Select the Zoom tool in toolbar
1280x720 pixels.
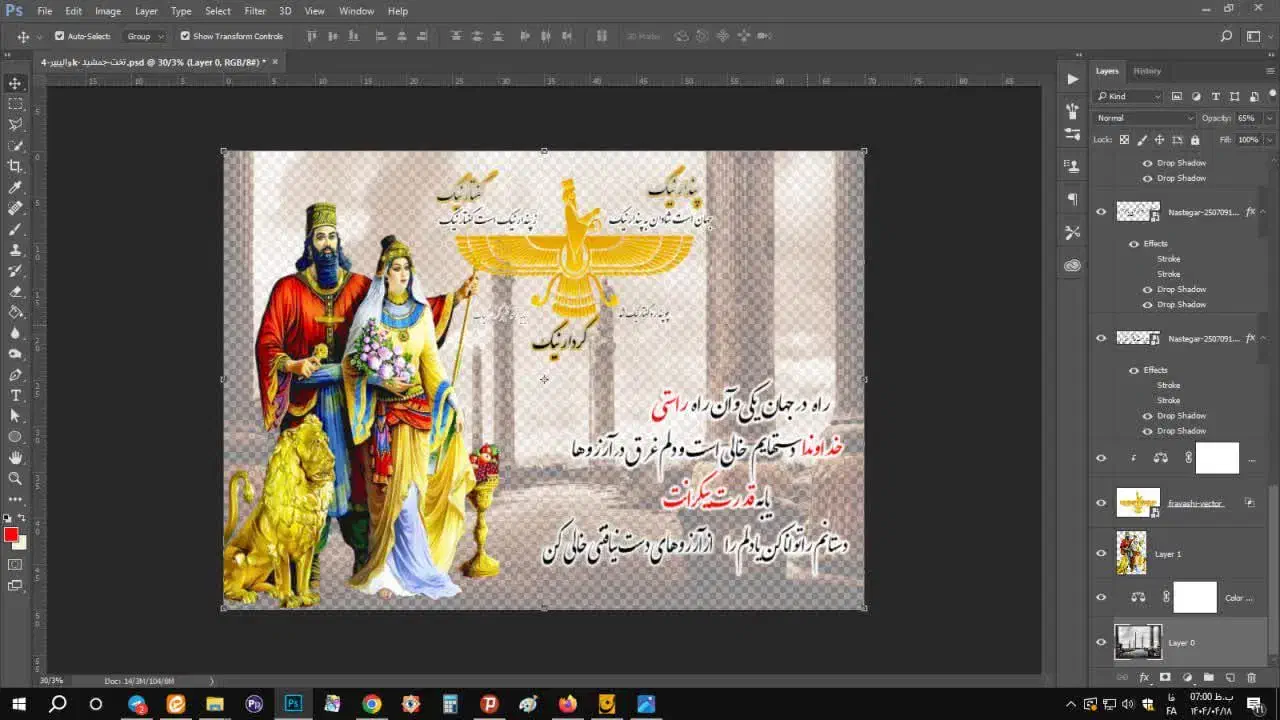(15, 478)
